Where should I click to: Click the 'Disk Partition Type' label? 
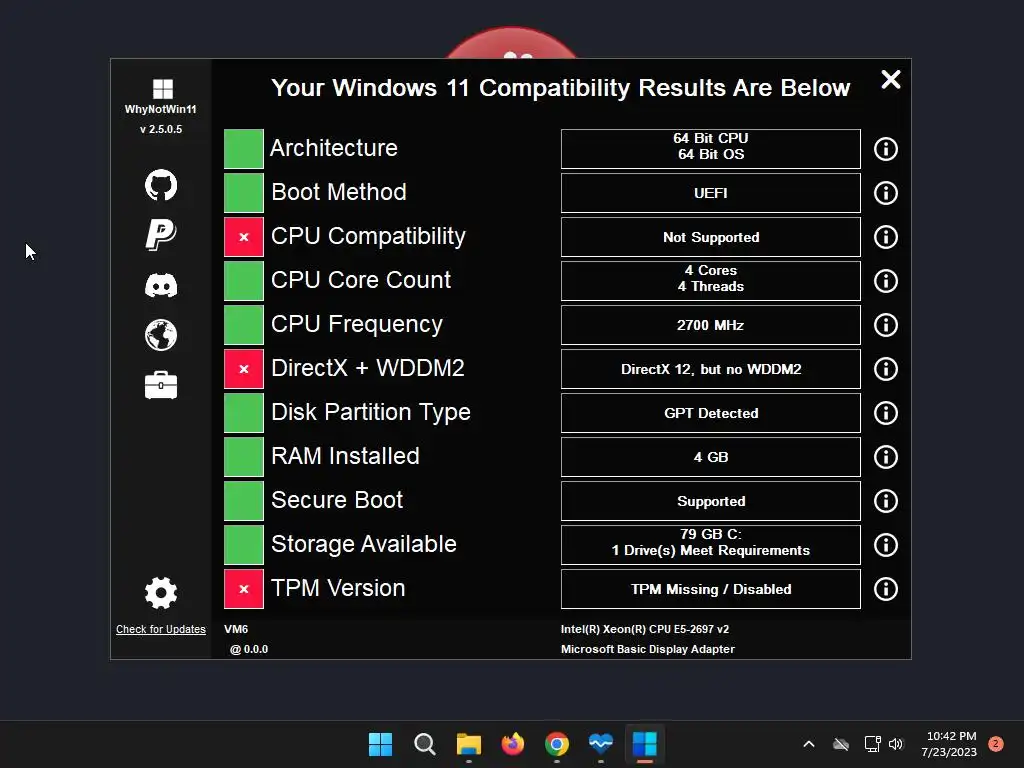[371, 412]
